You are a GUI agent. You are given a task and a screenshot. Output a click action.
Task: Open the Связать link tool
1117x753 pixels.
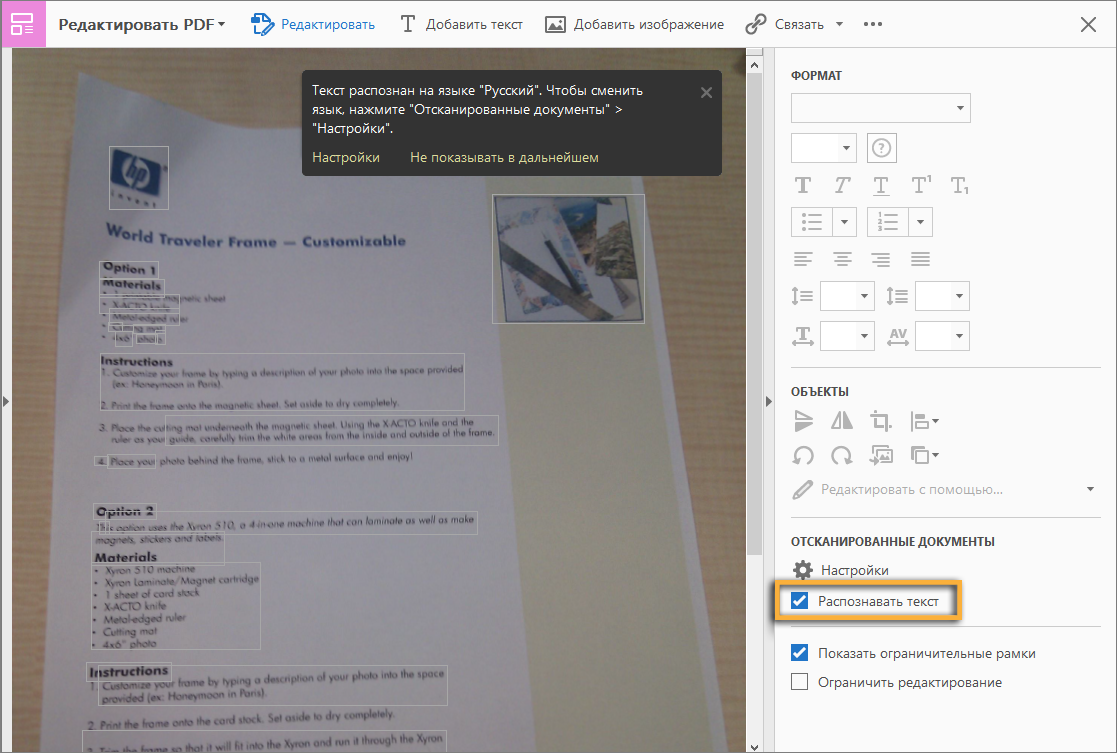(x=785, y=24)
